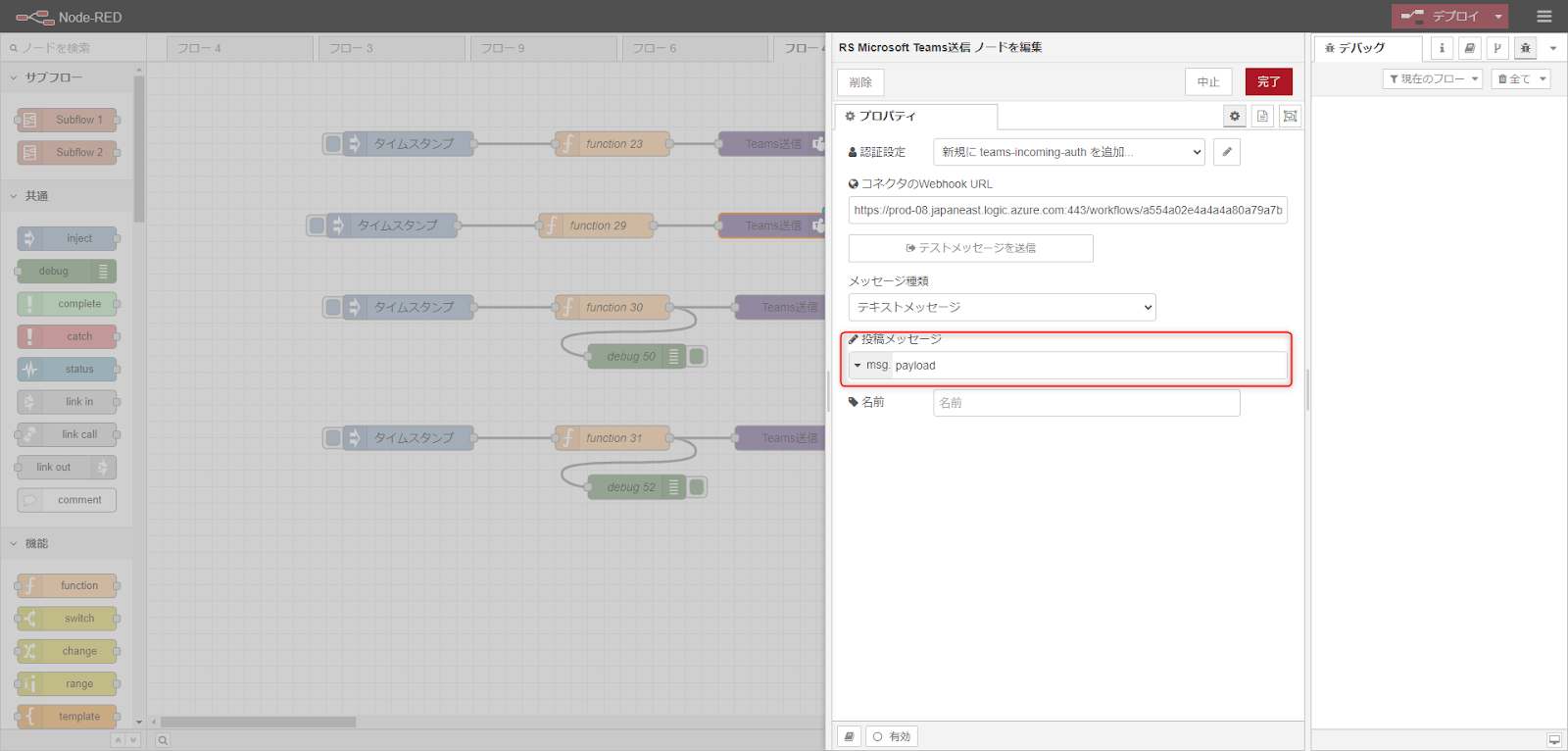The image size is (1568, 751).
Task: Focus the ノードを検索 palette search field
Action: (73, 48)
